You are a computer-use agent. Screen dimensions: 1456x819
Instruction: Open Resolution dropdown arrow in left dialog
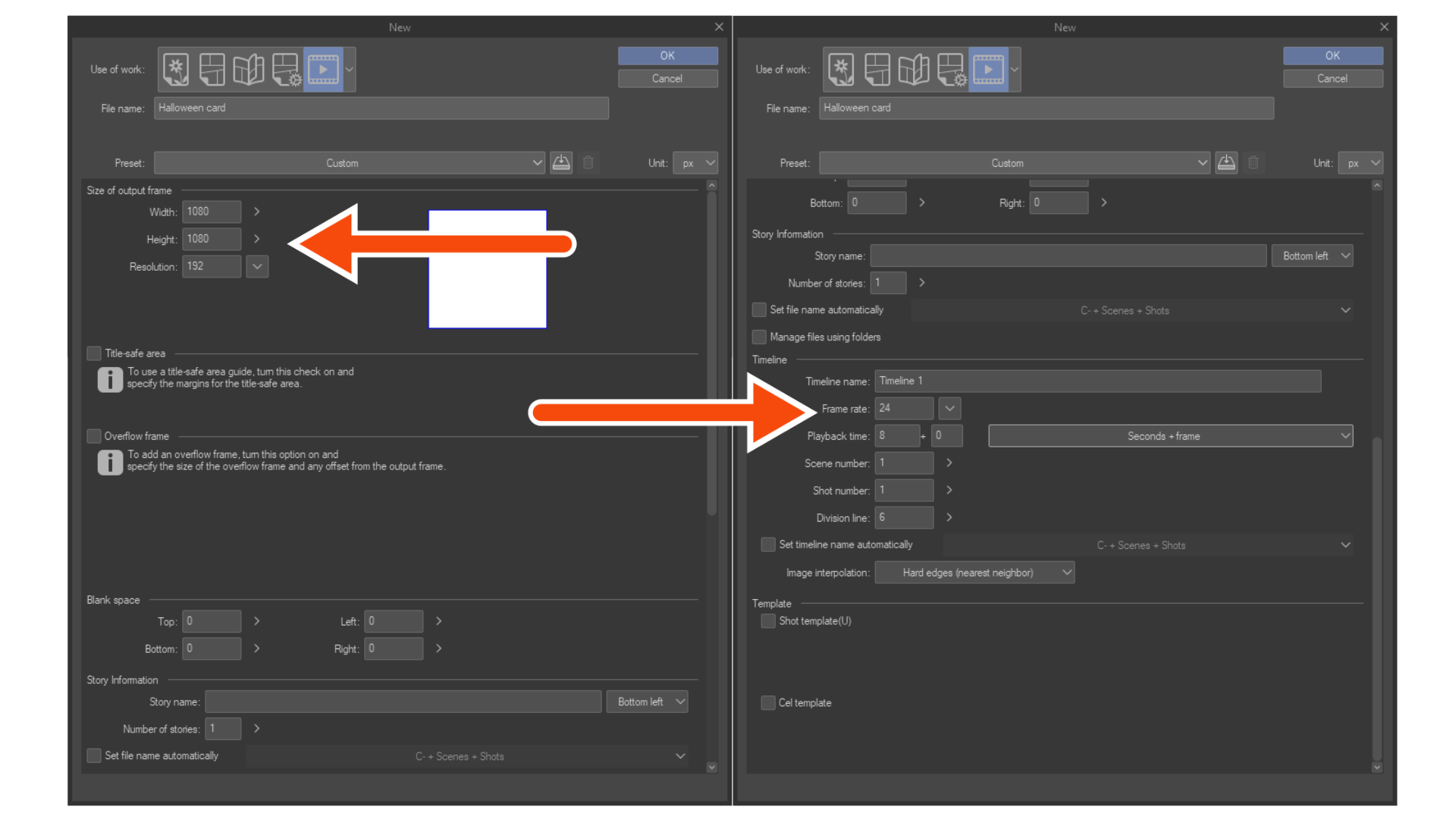coord(257,266)
